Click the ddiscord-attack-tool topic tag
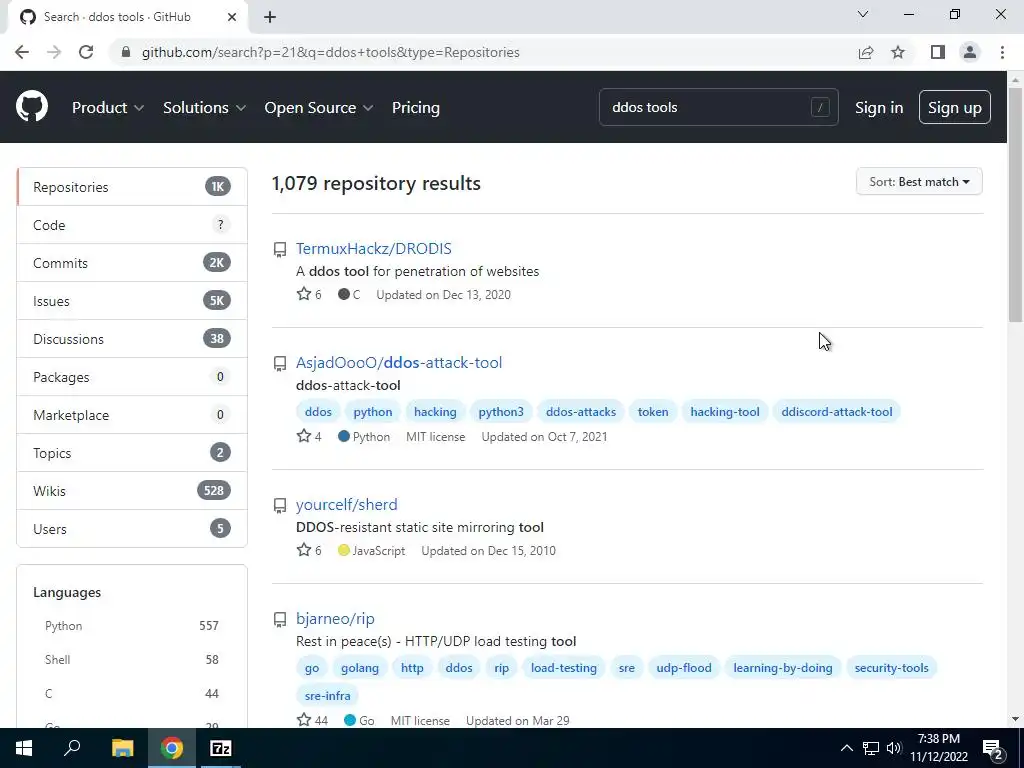 [x=837, y=412]
